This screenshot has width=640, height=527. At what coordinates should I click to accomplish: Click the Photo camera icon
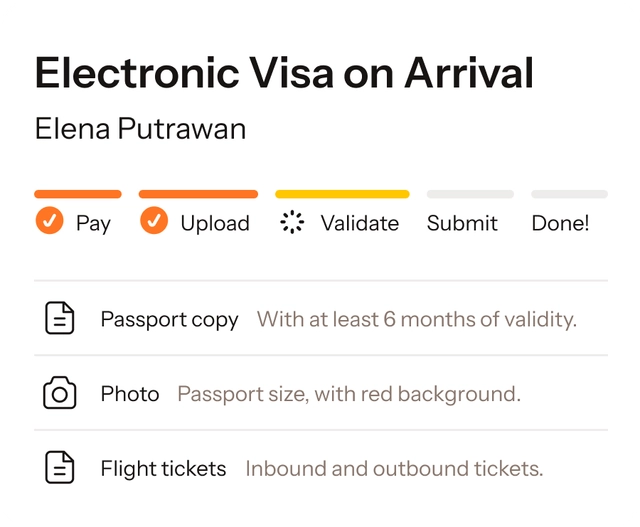pos(60,394)
